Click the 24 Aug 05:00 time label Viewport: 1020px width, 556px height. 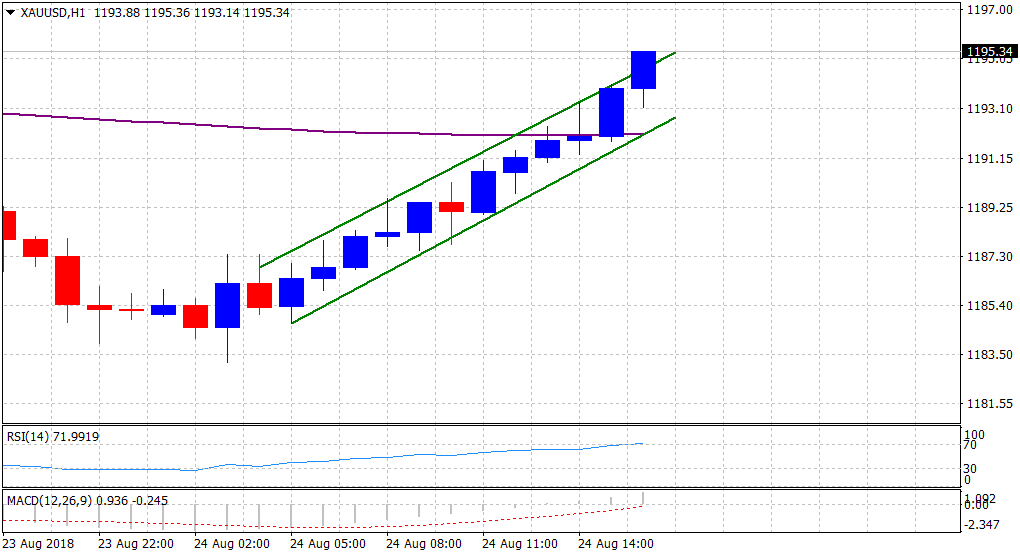coord(327,544)
